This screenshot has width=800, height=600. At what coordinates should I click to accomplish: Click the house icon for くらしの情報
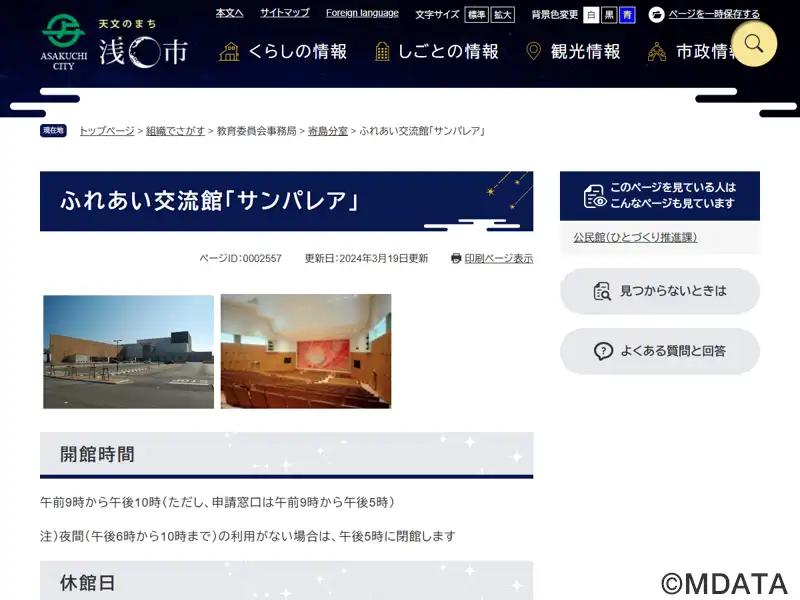[230, 52]
